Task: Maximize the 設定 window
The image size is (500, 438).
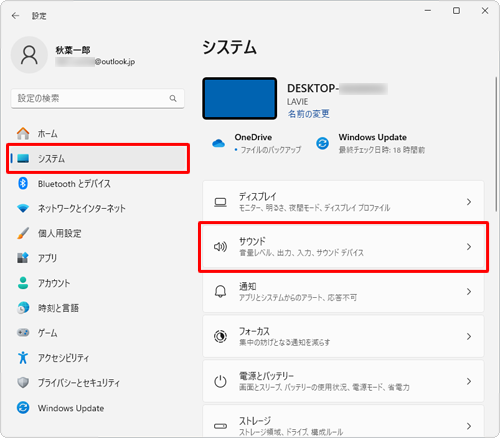Action: 456,11
